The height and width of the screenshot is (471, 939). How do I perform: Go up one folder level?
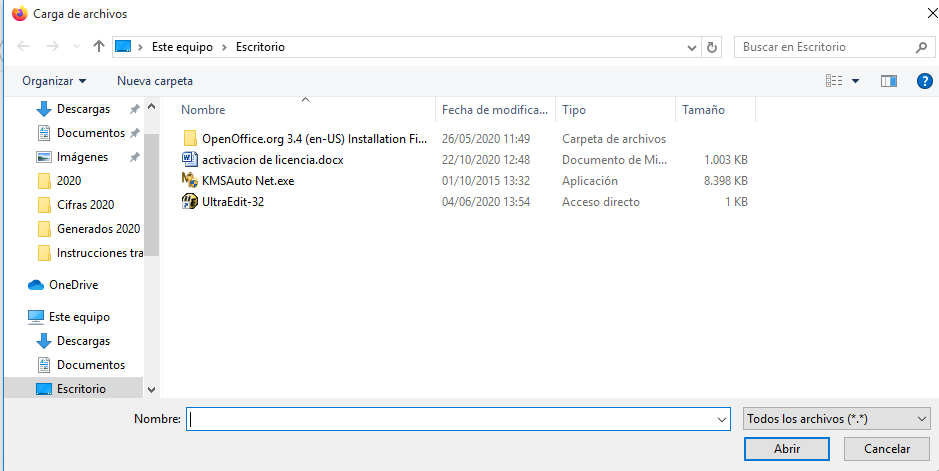click(x=99, y=47)
